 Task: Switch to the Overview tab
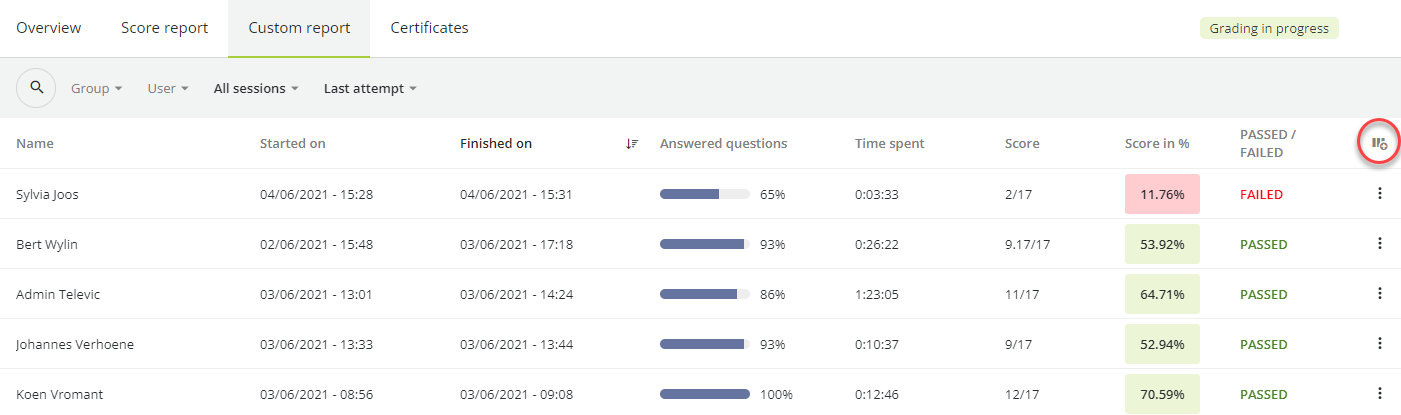49,28
